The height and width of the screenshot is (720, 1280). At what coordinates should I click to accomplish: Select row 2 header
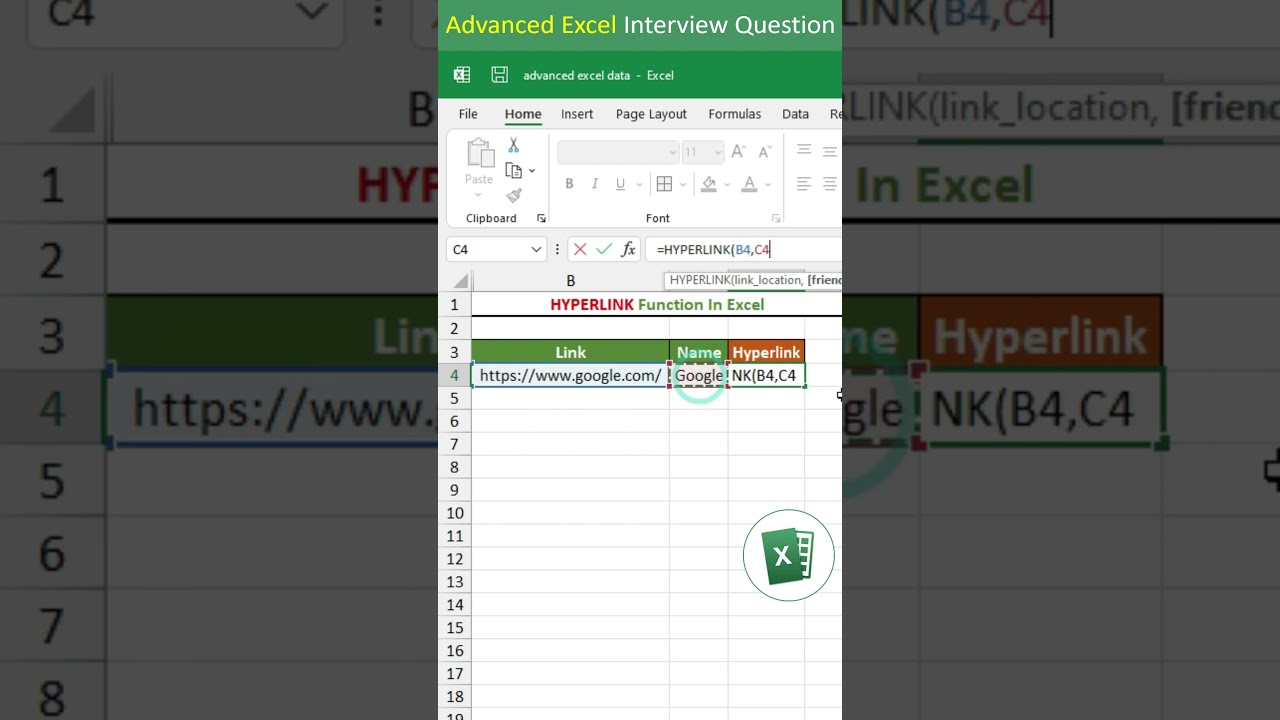click(455, 328)
